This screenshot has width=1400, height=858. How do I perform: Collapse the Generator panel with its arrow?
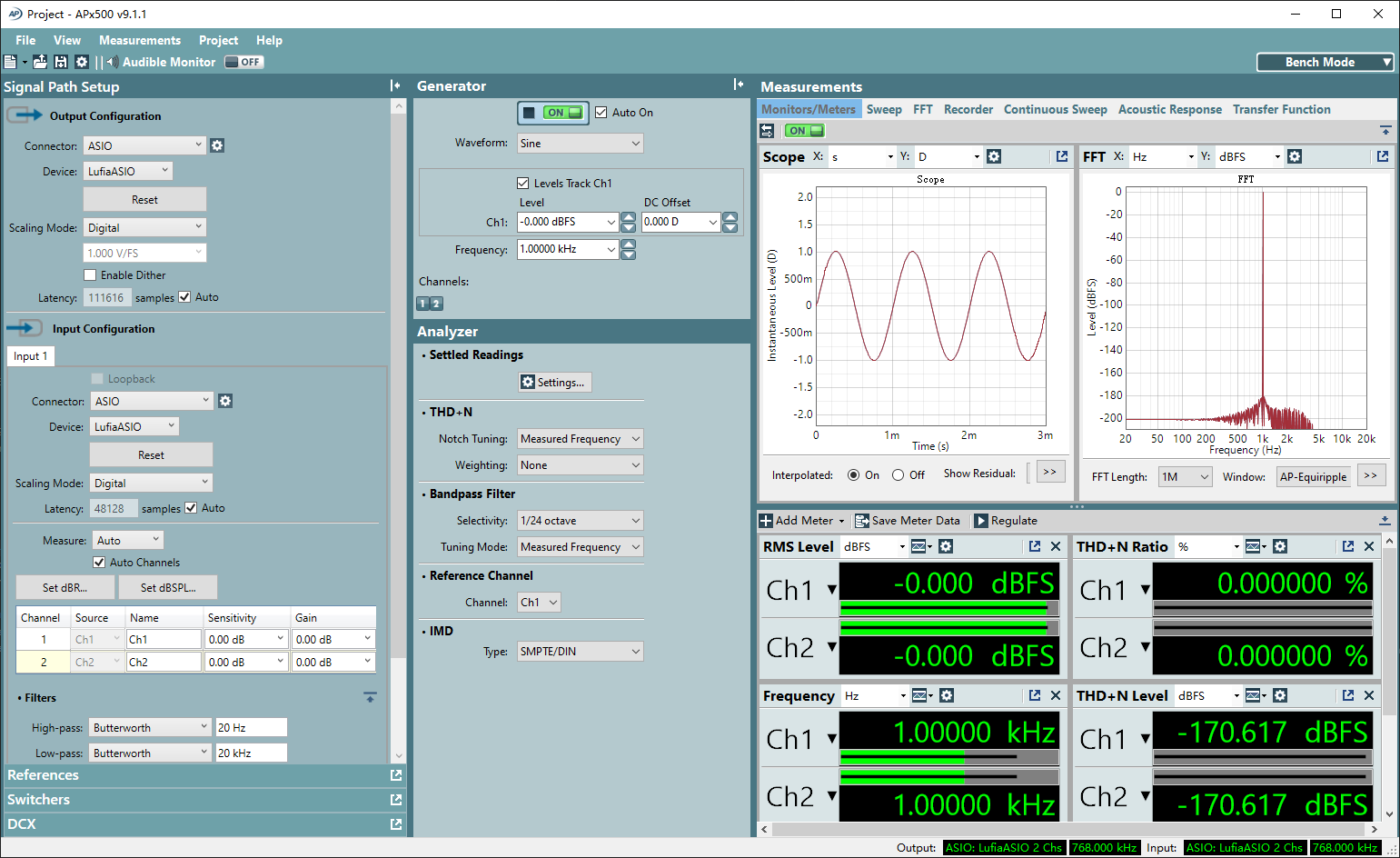pos(739,85)
